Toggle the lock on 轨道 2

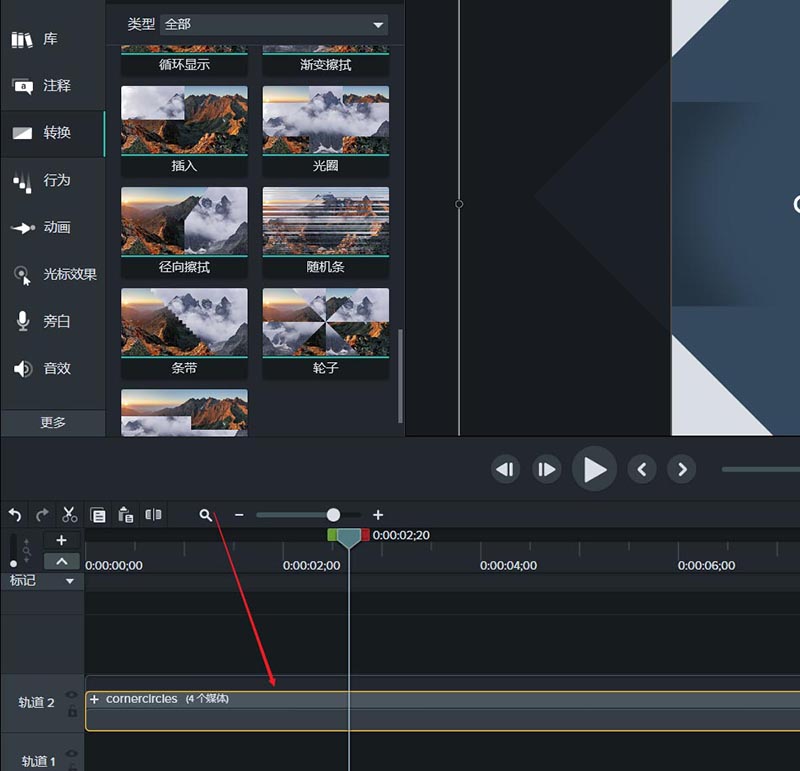(x=71, y=711)
